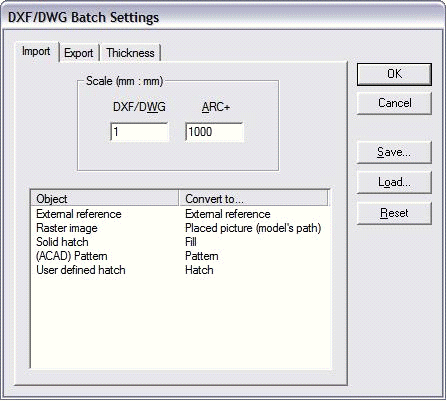The width and height of the screenshot is (447, 401).
Task: Open the Thickness tab
Action: (130, 53)
